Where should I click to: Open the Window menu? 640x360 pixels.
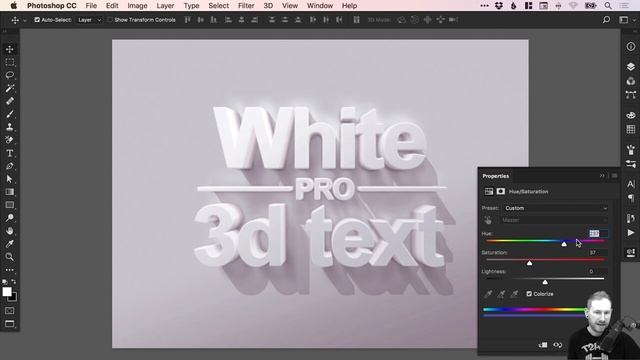[320, 6]
